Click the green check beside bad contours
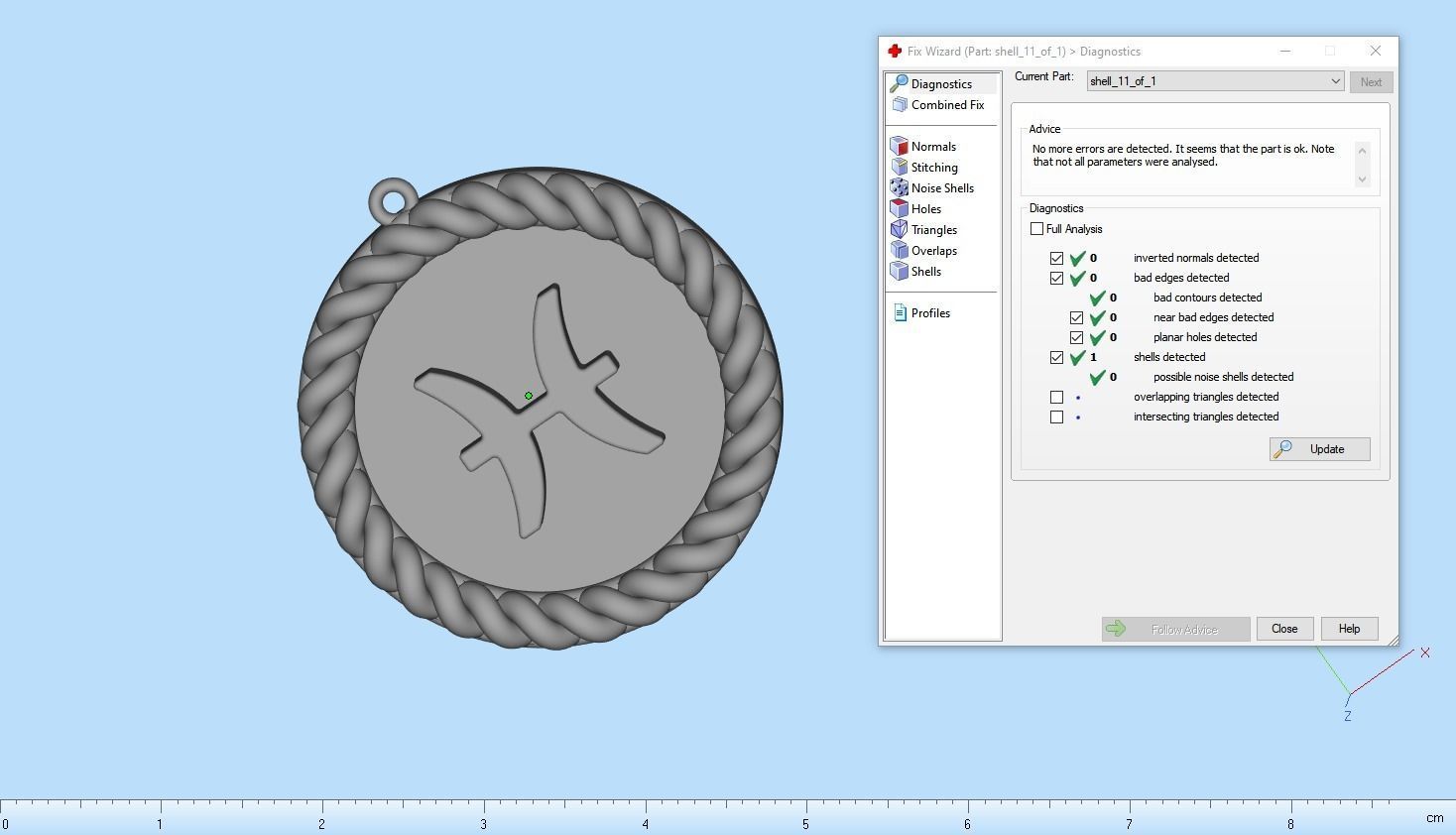The width and height of the screenshot is (1456, 835). 1098,298
